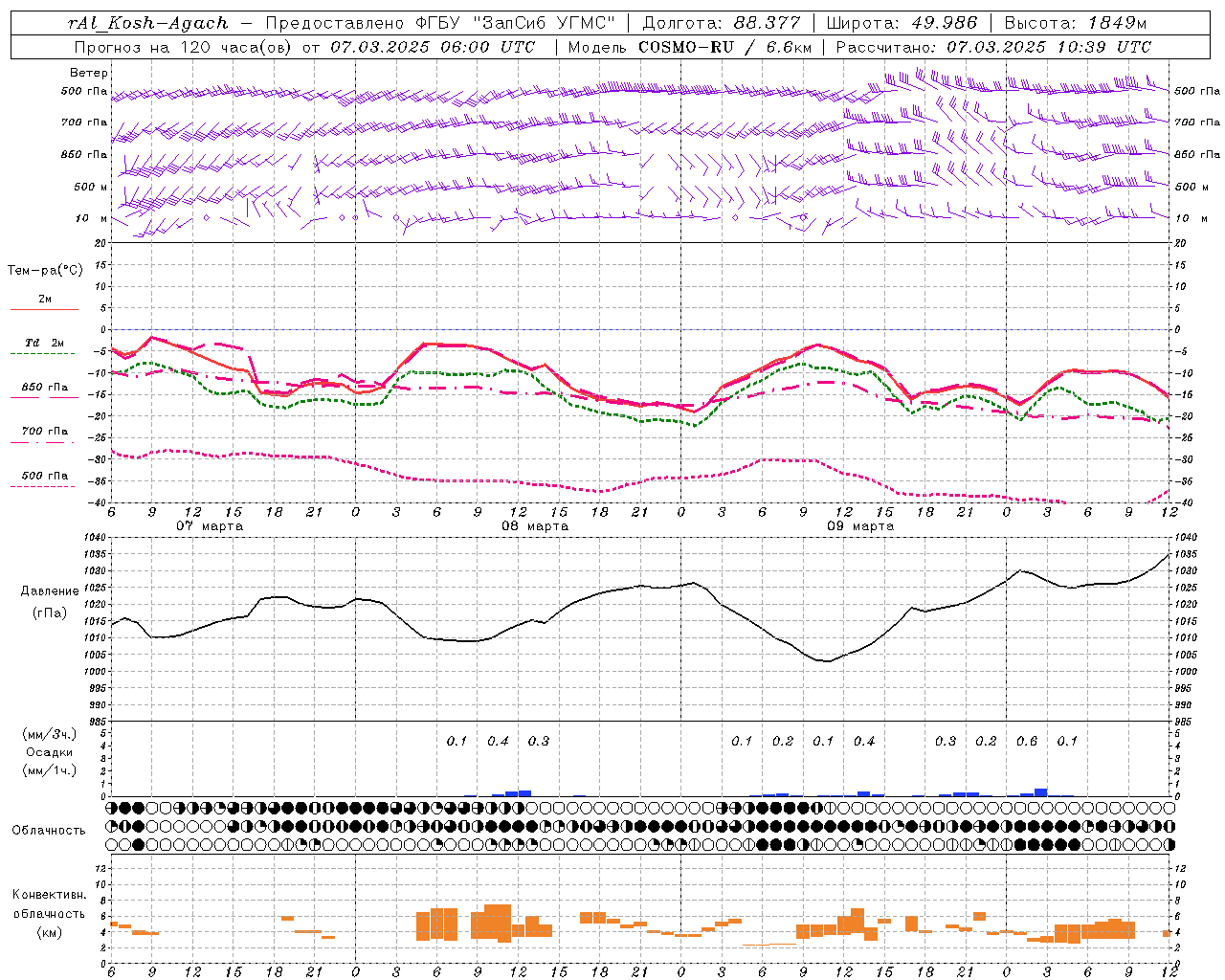Select the Осадки precipitation label

50,752
